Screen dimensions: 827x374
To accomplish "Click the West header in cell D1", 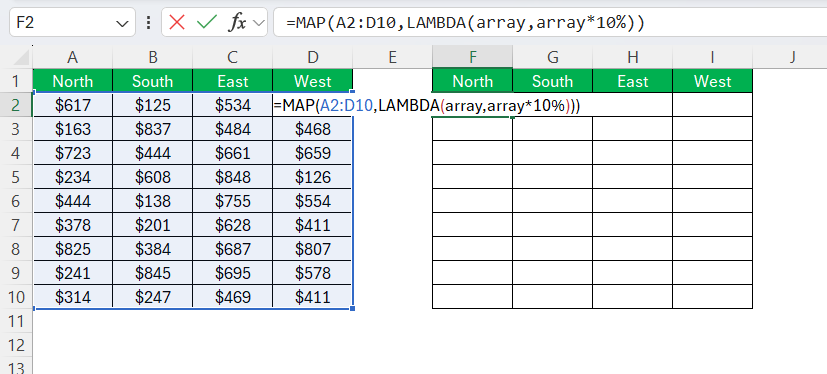I will pos(313,81).
